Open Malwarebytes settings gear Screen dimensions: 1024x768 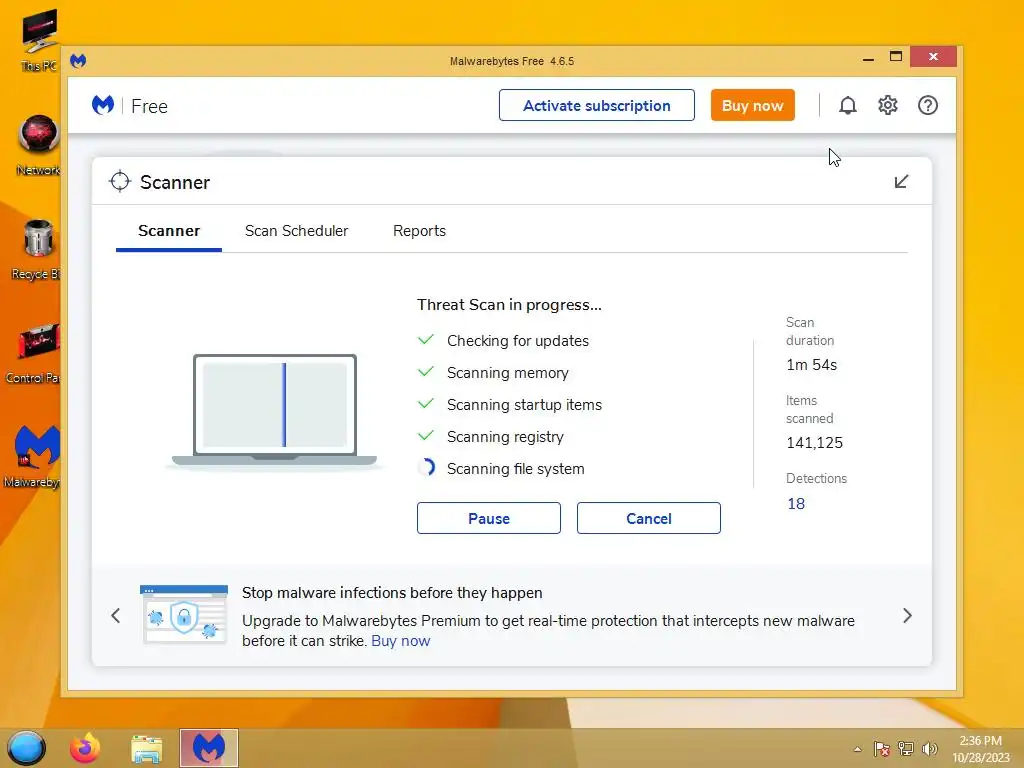888,105
